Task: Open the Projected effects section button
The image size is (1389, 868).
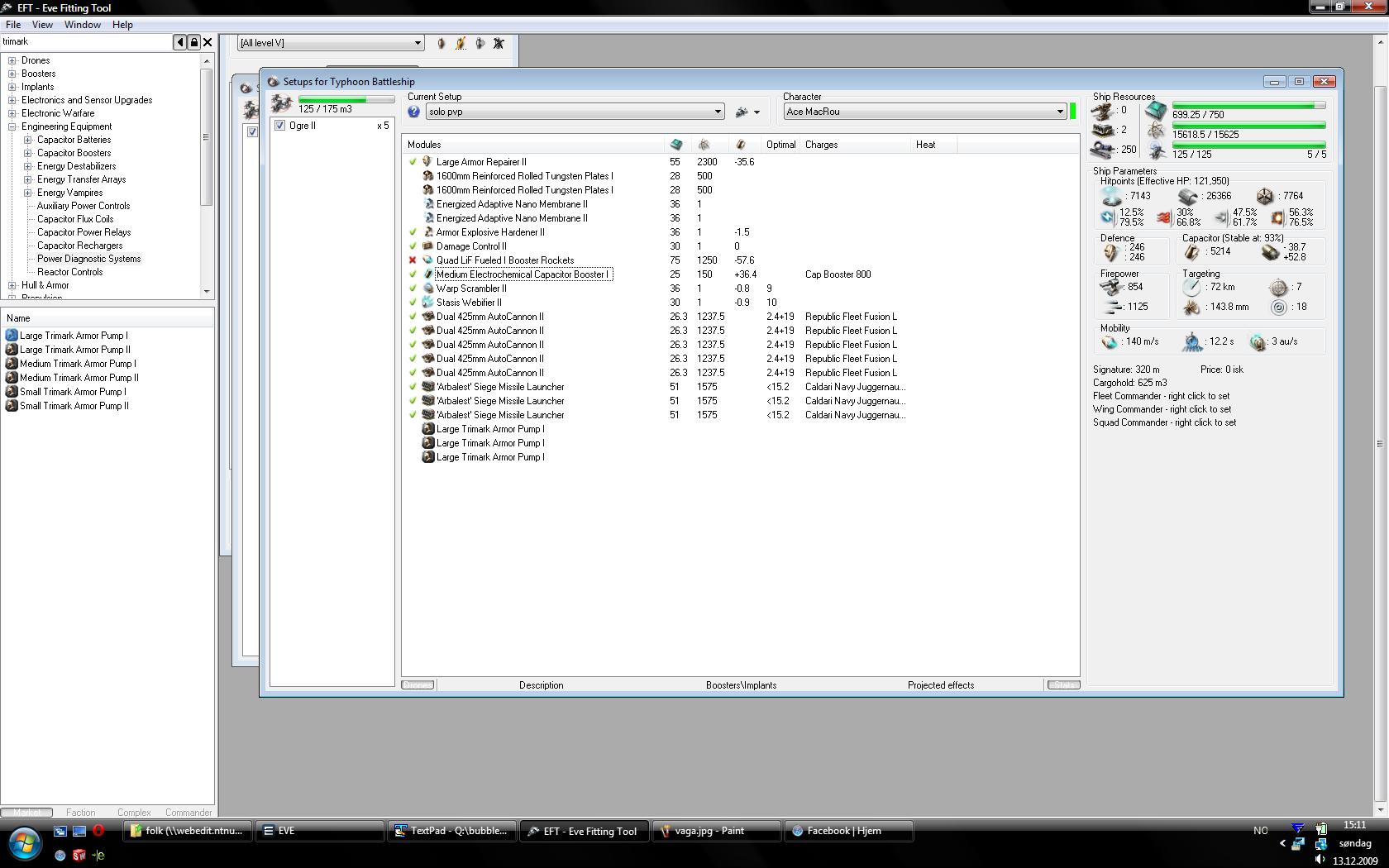Action: [x=941, y=685]
